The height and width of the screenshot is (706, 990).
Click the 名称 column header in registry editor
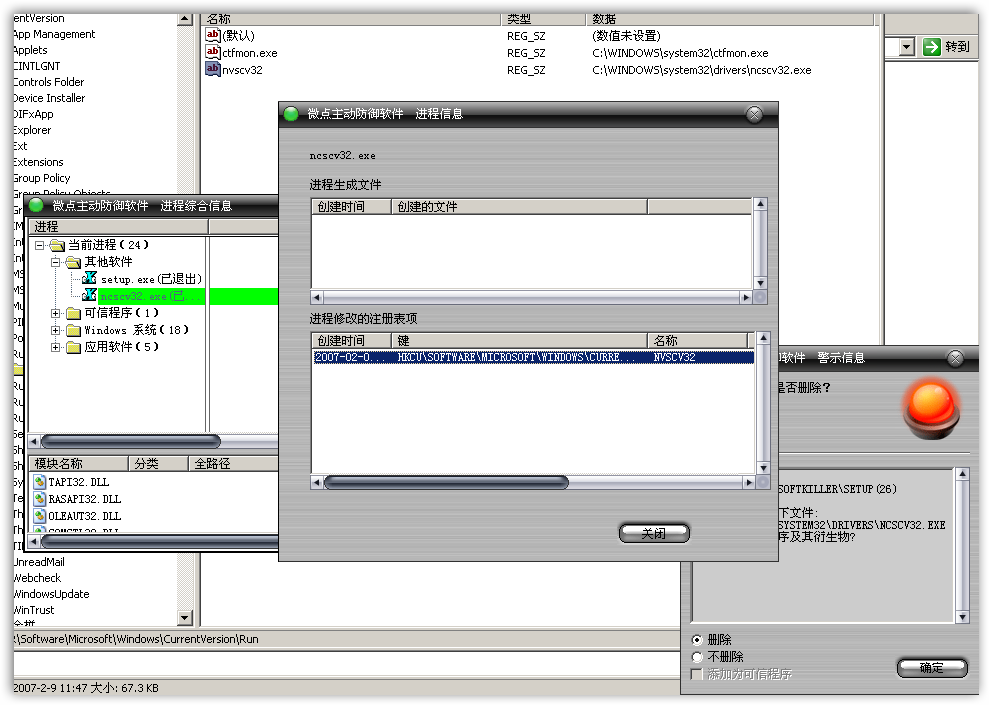[x=351, y=19]
